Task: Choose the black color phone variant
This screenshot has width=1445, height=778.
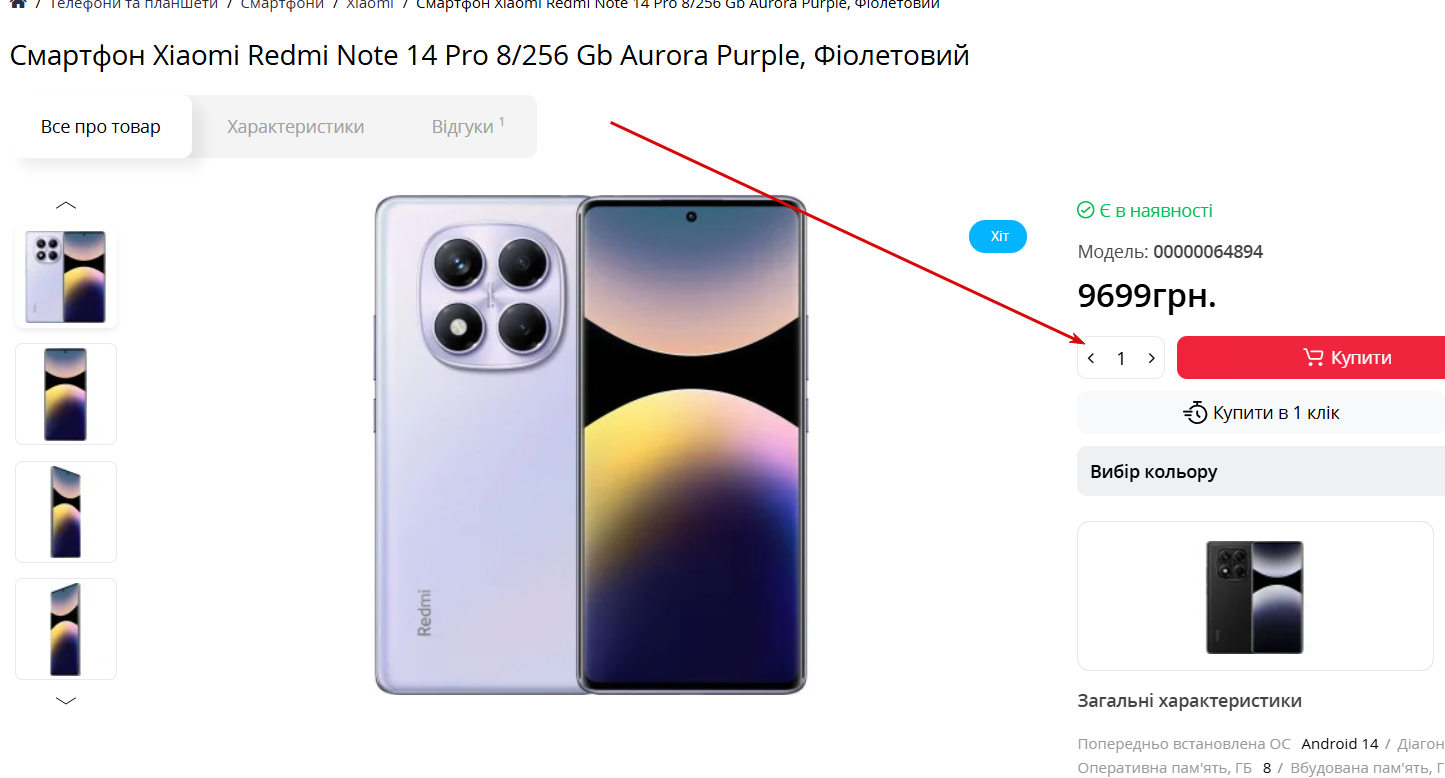Action: (1255, 597)
